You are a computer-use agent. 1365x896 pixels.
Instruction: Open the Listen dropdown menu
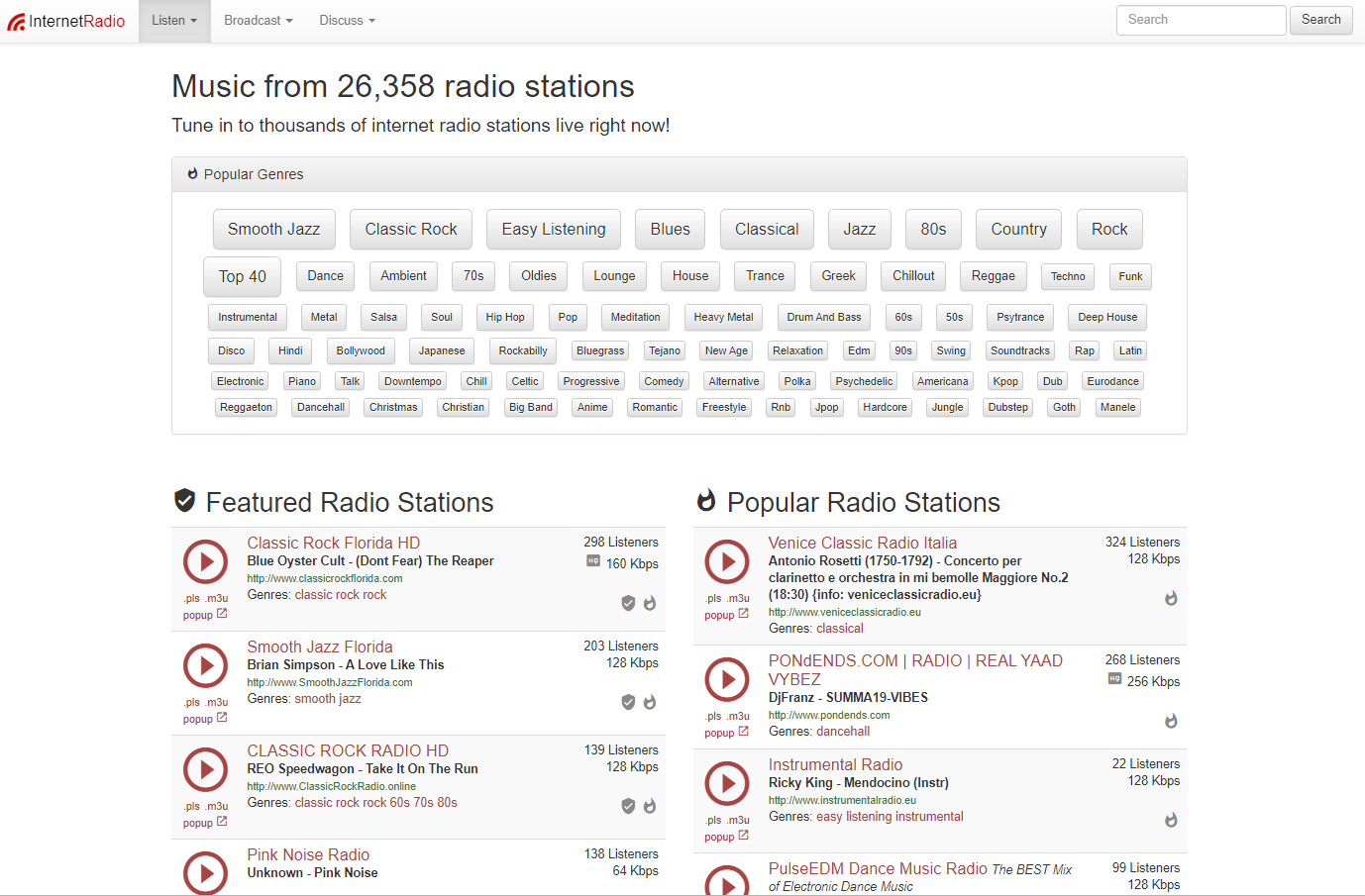174,21
